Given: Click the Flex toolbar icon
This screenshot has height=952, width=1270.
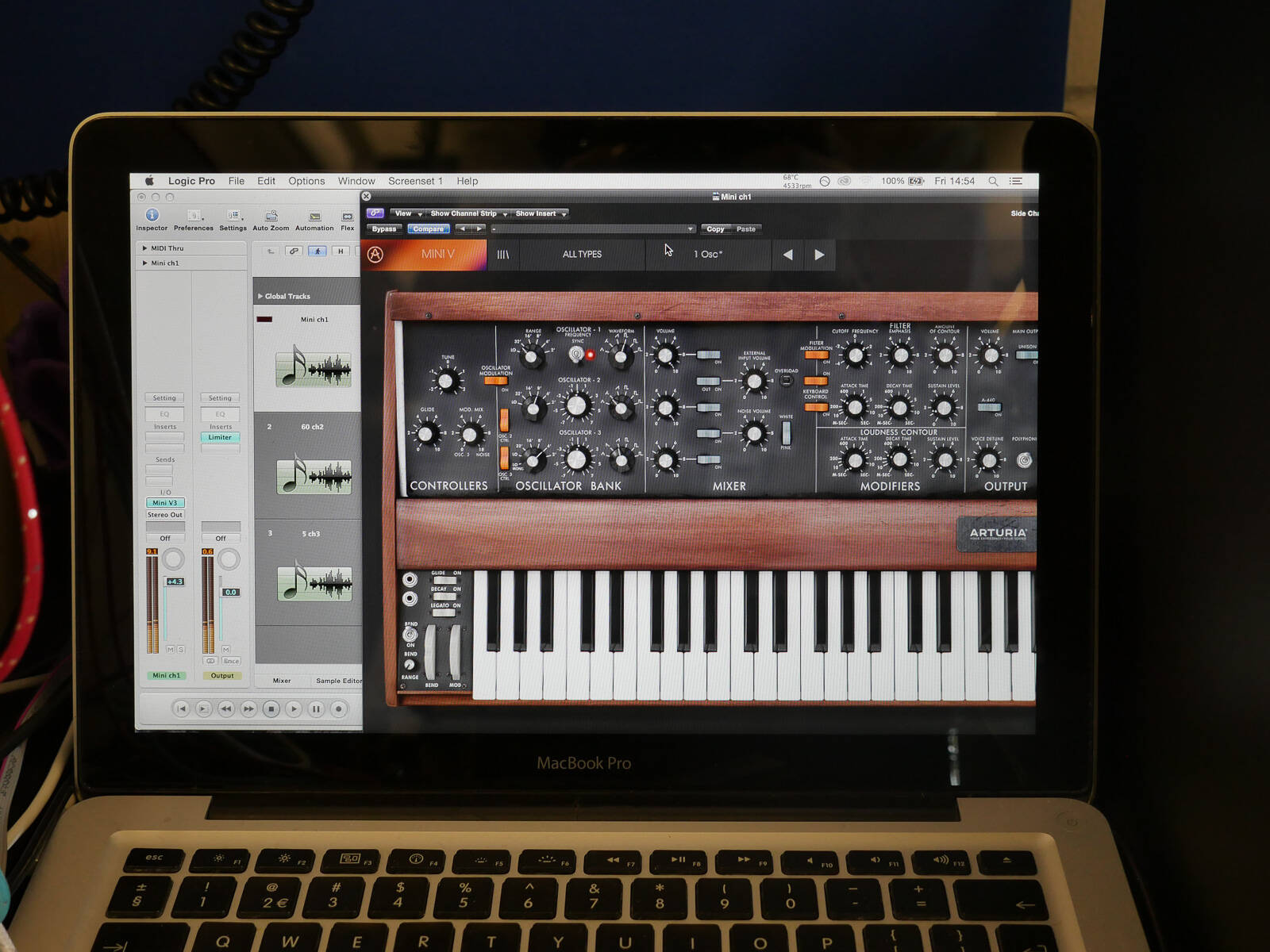Looking at the screenshot, I should (347, 216).
